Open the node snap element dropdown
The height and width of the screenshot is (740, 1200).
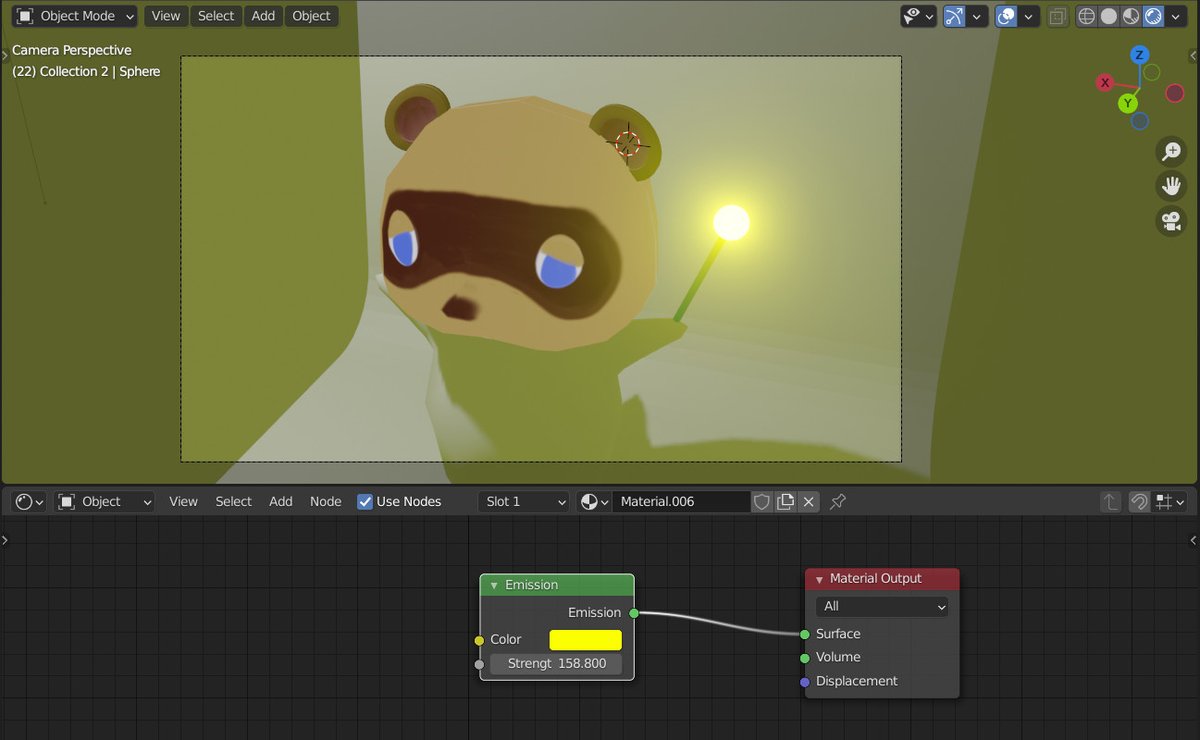pyautogui.click(x=1169, y=501)
